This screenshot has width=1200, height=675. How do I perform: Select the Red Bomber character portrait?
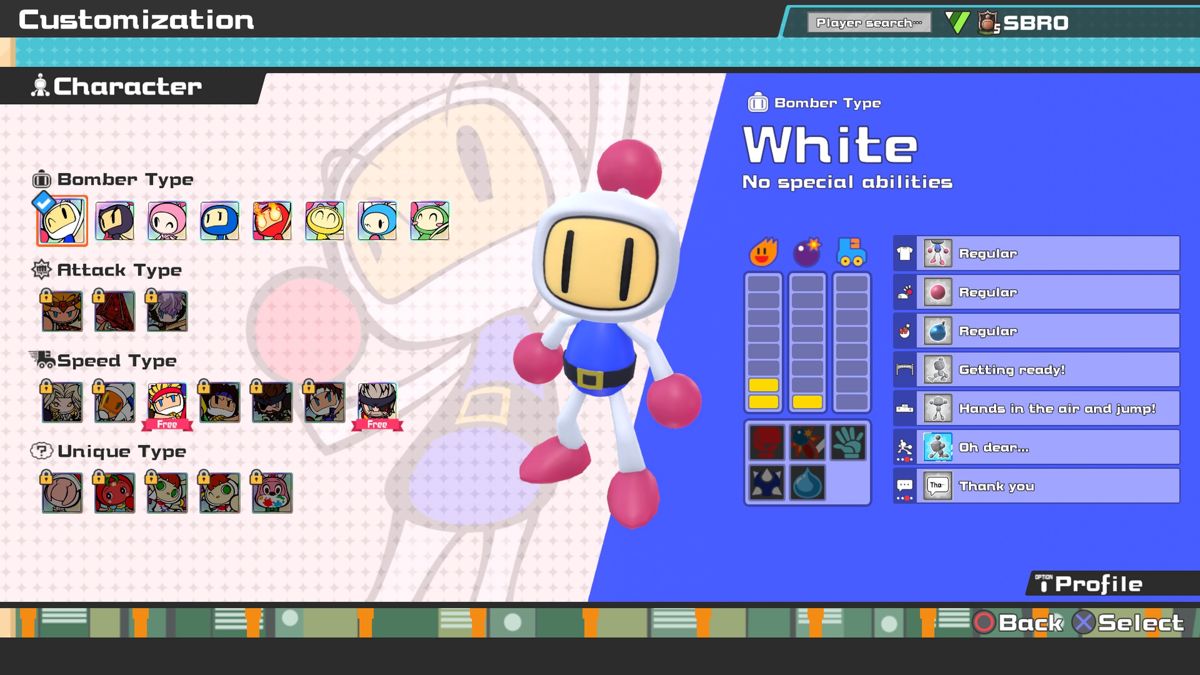pyautogui.click(x=270, y=220)
